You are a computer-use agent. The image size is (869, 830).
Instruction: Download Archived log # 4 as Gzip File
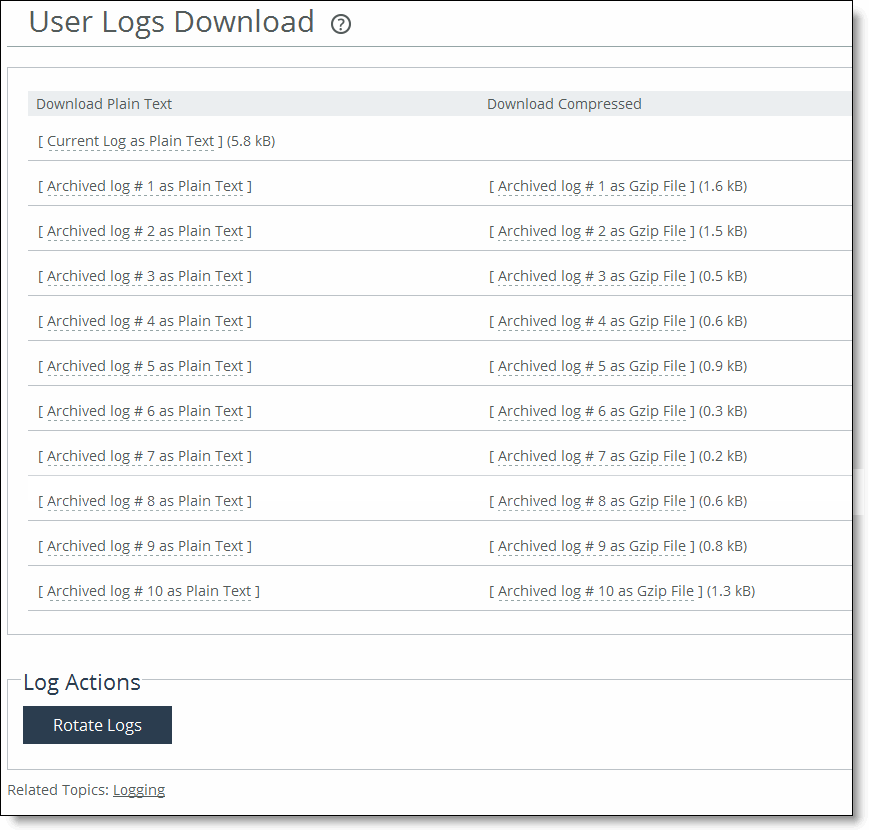(x=592, y=321)
